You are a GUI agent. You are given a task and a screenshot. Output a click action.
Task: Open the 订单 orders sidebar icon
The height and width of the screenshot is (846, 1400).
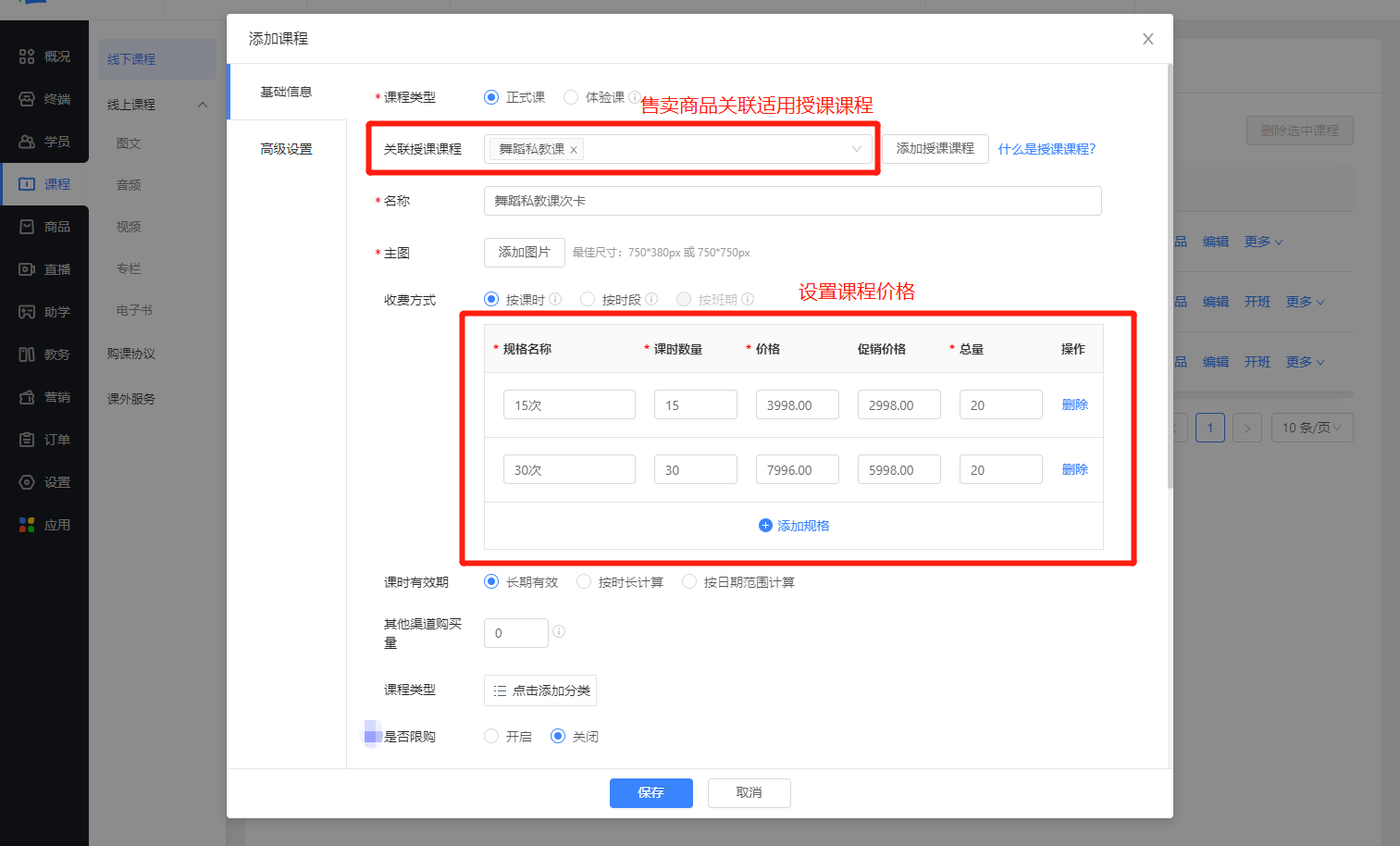[27, 440]
